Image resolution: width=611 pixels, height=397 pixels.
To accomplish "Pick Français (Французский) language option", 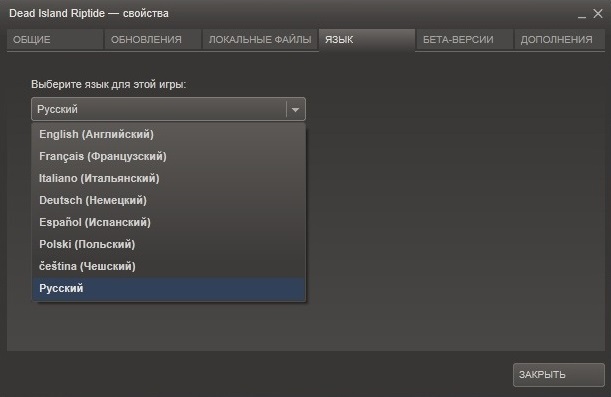I will tap(169, 156).
